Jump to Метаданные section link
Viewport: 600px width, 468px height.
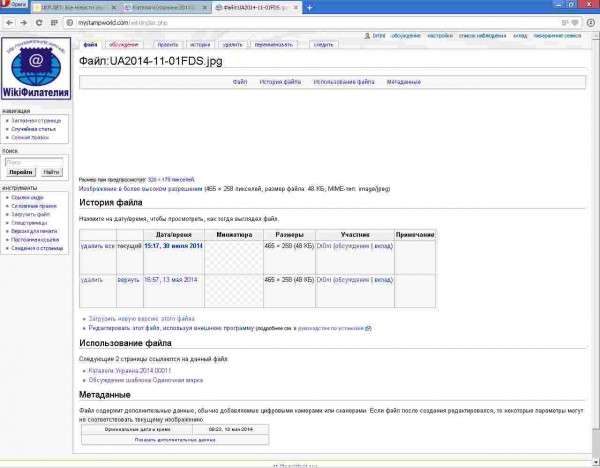pyautogui.click(x=404, y=82)
